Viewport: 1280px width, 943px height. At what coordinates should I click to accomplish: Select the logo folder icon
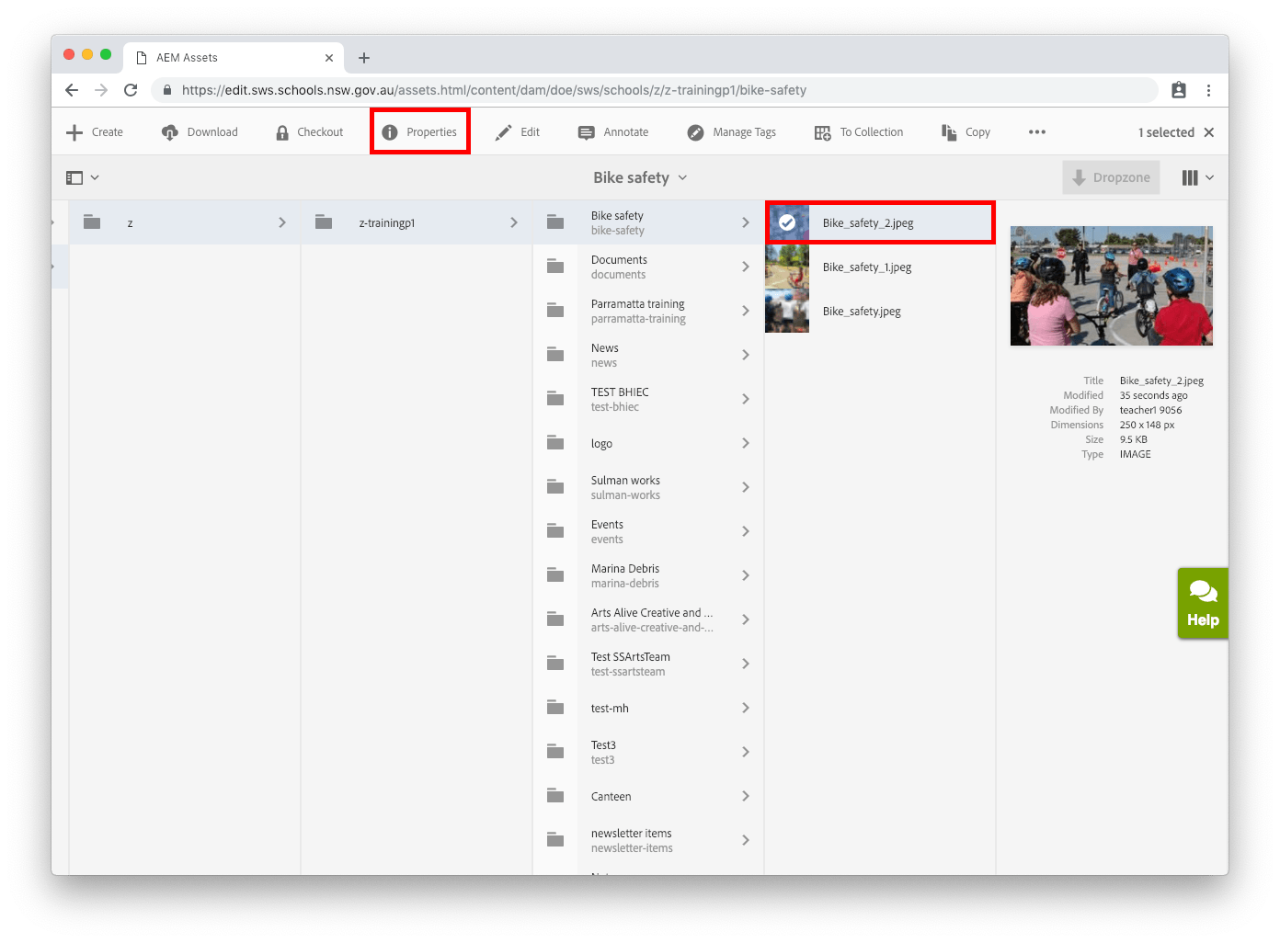click(555, 443)
